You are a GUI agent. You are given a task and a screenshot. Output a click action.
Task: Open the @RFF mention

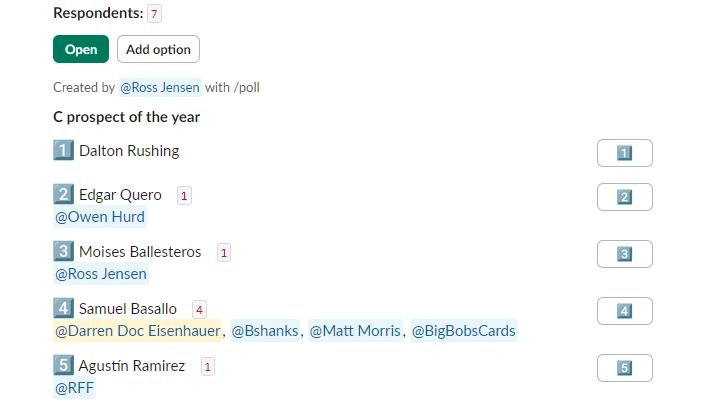(x=74, y=388)
